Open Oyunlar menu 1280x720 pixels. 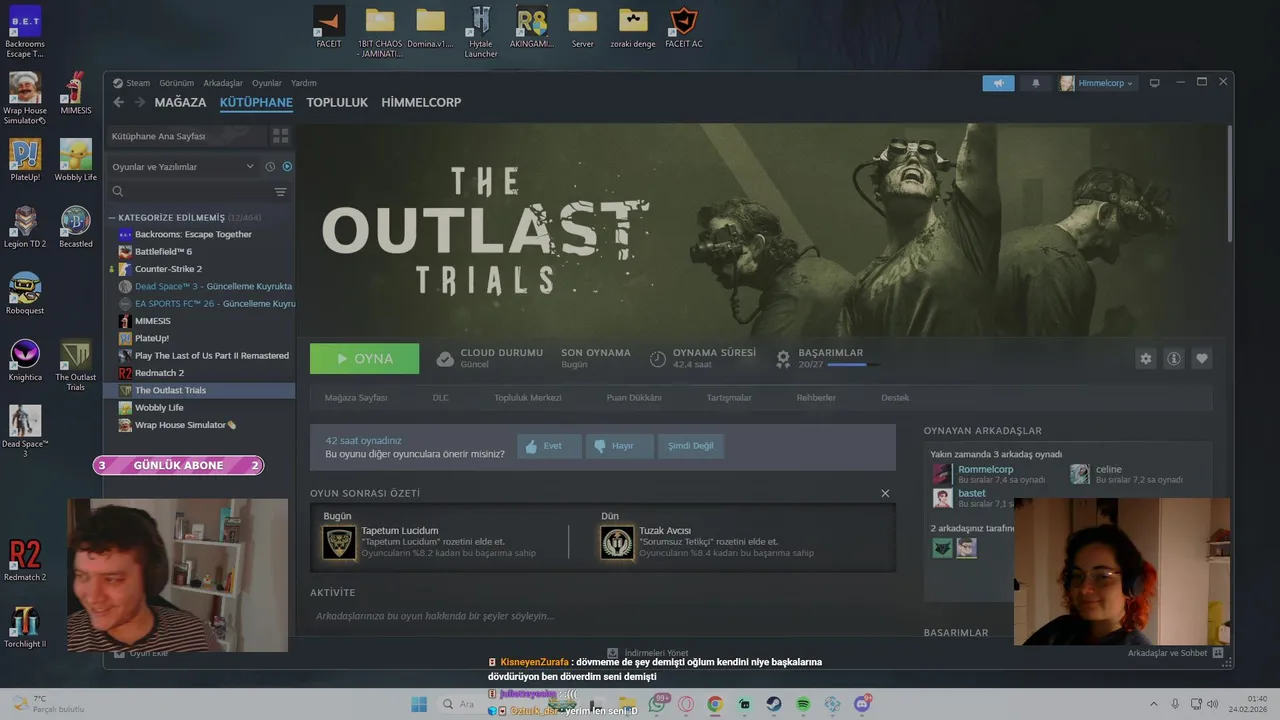(x=267, y=83)
